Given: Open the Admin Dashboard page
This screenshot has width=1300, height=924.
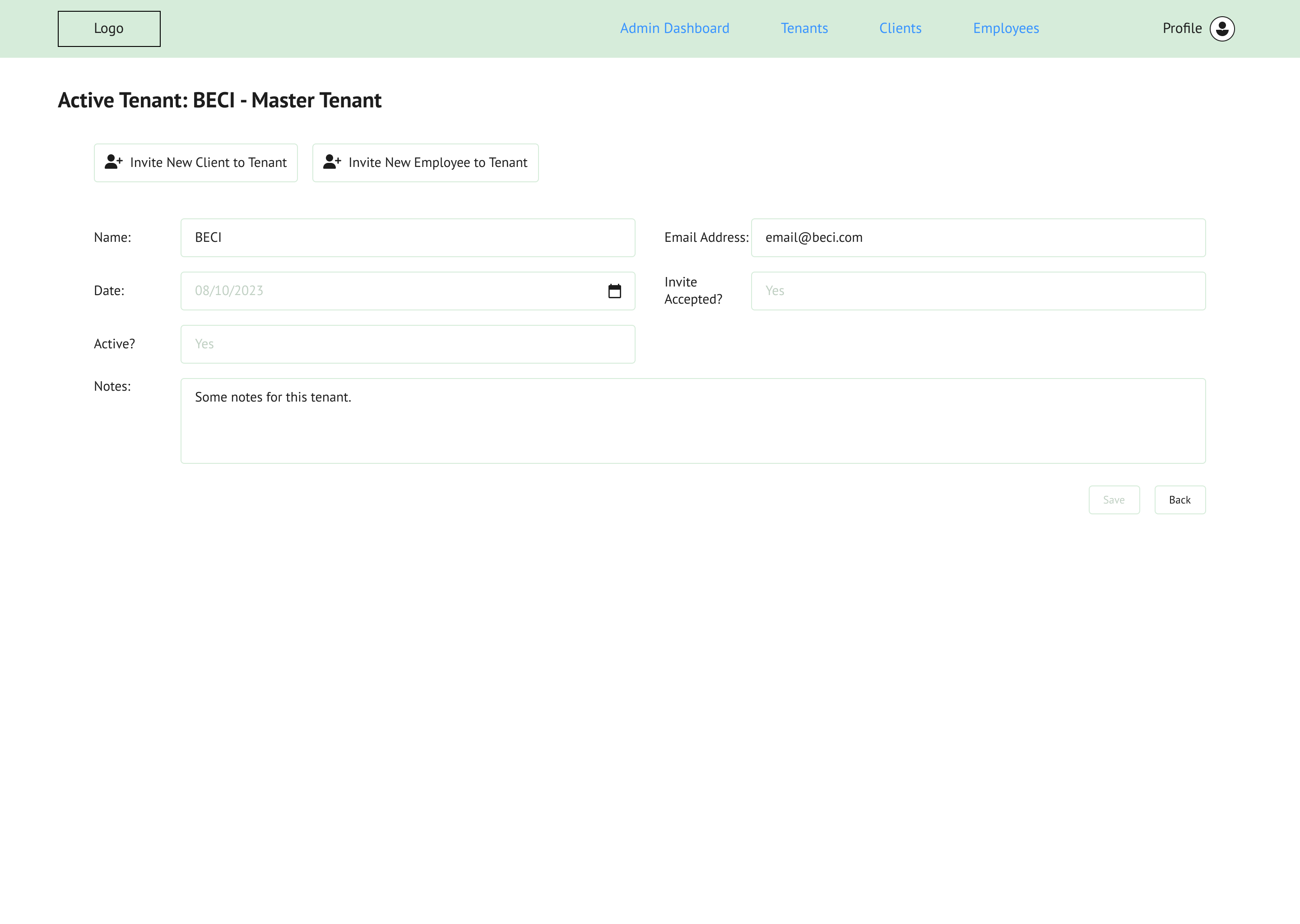Looking at the screenshot, I should [x=674, y=28].
